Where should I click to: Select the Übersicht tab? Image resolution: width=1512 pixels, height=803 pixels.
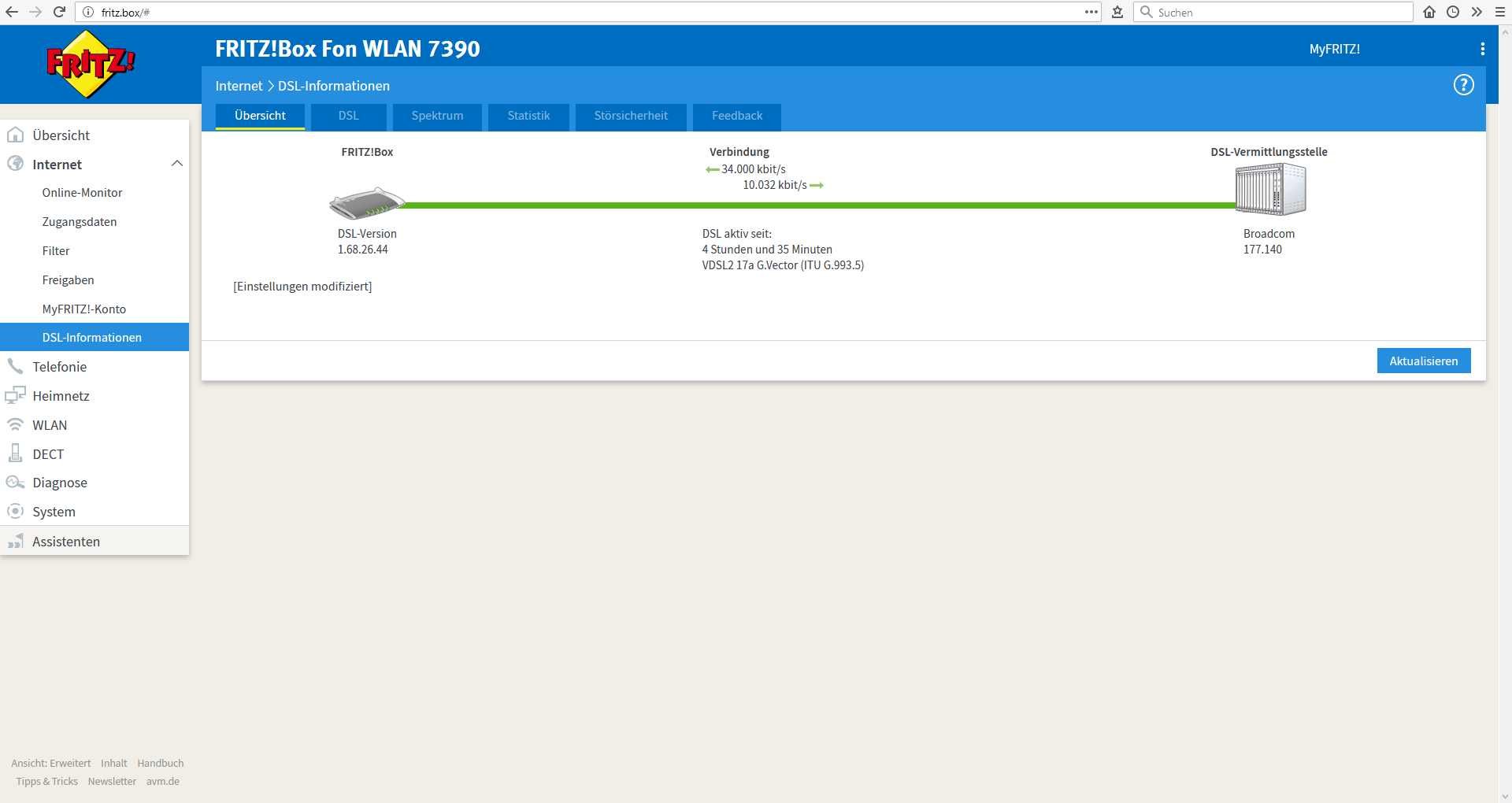pyautogui.click(x=260, y=116)
